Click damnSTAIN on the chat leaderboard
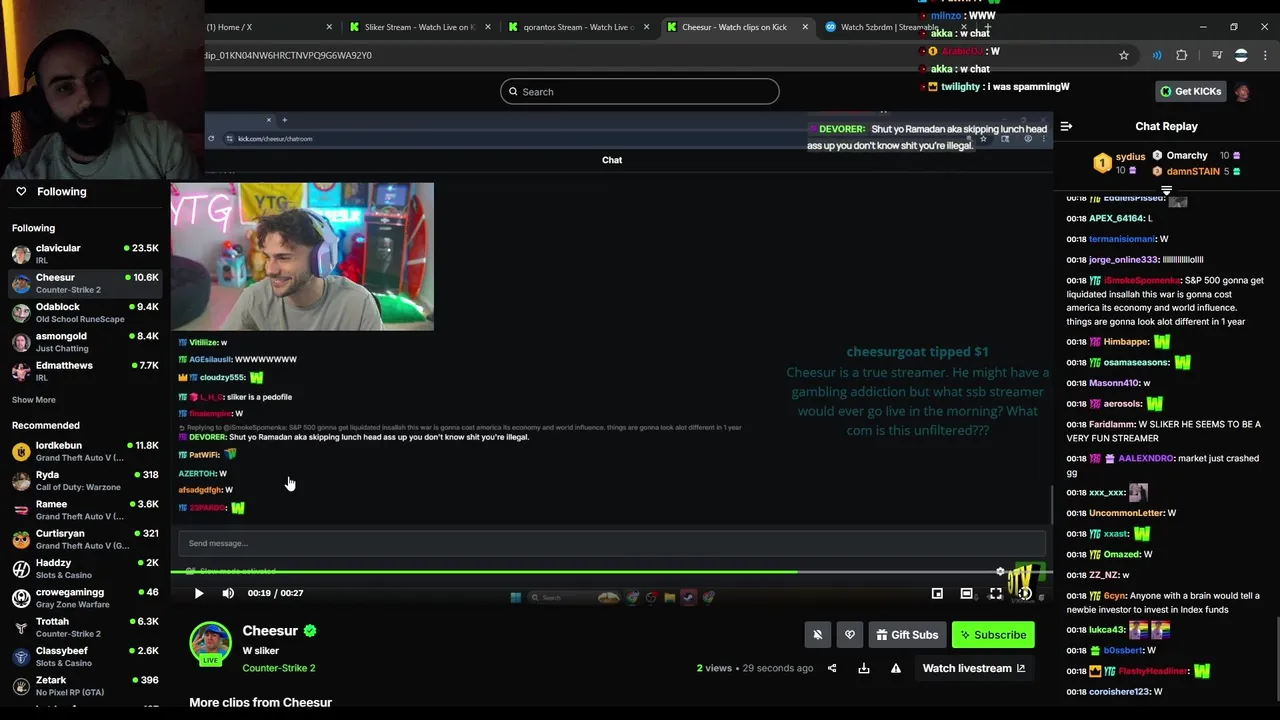 click(x=1193, y=172)
